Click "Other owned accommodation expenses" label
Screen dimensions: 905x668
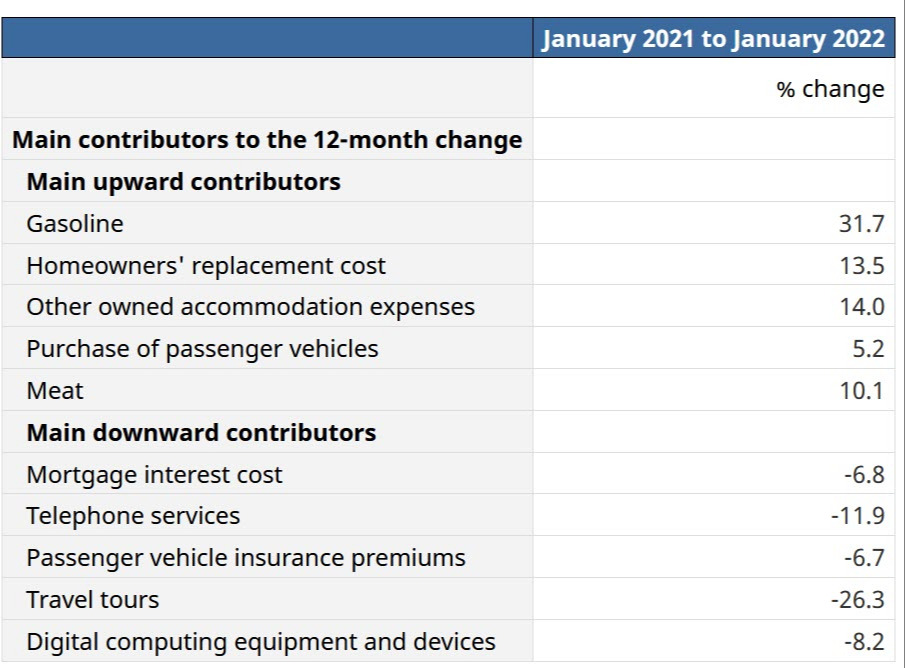(251, 307)
